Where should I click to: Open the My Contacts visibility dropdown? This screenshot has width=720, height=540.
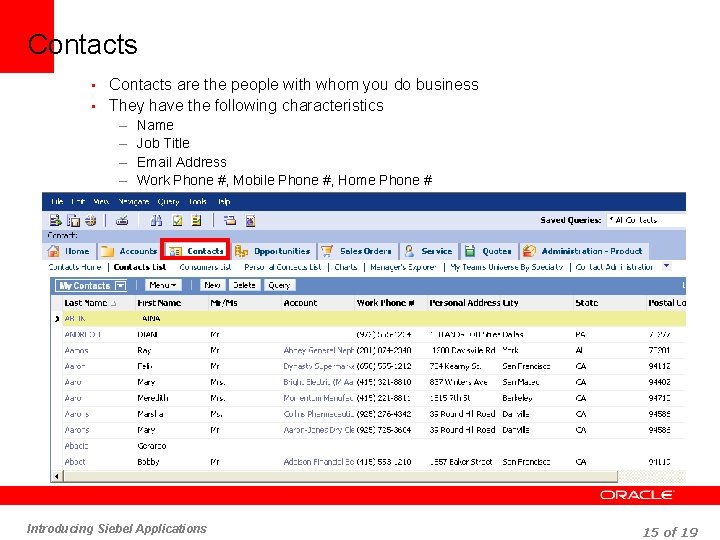tap(120, 286)
